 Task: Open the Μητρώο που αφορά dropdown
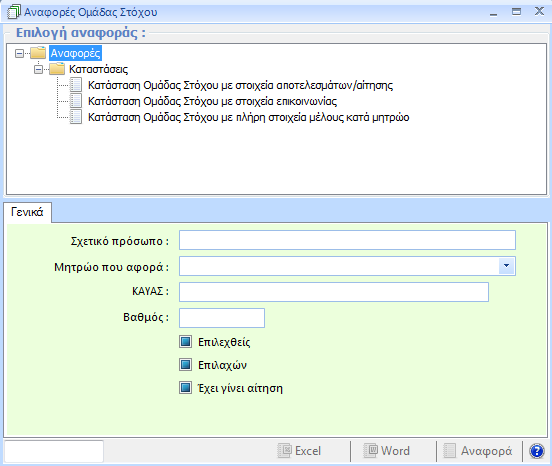[x=507, y=266]
